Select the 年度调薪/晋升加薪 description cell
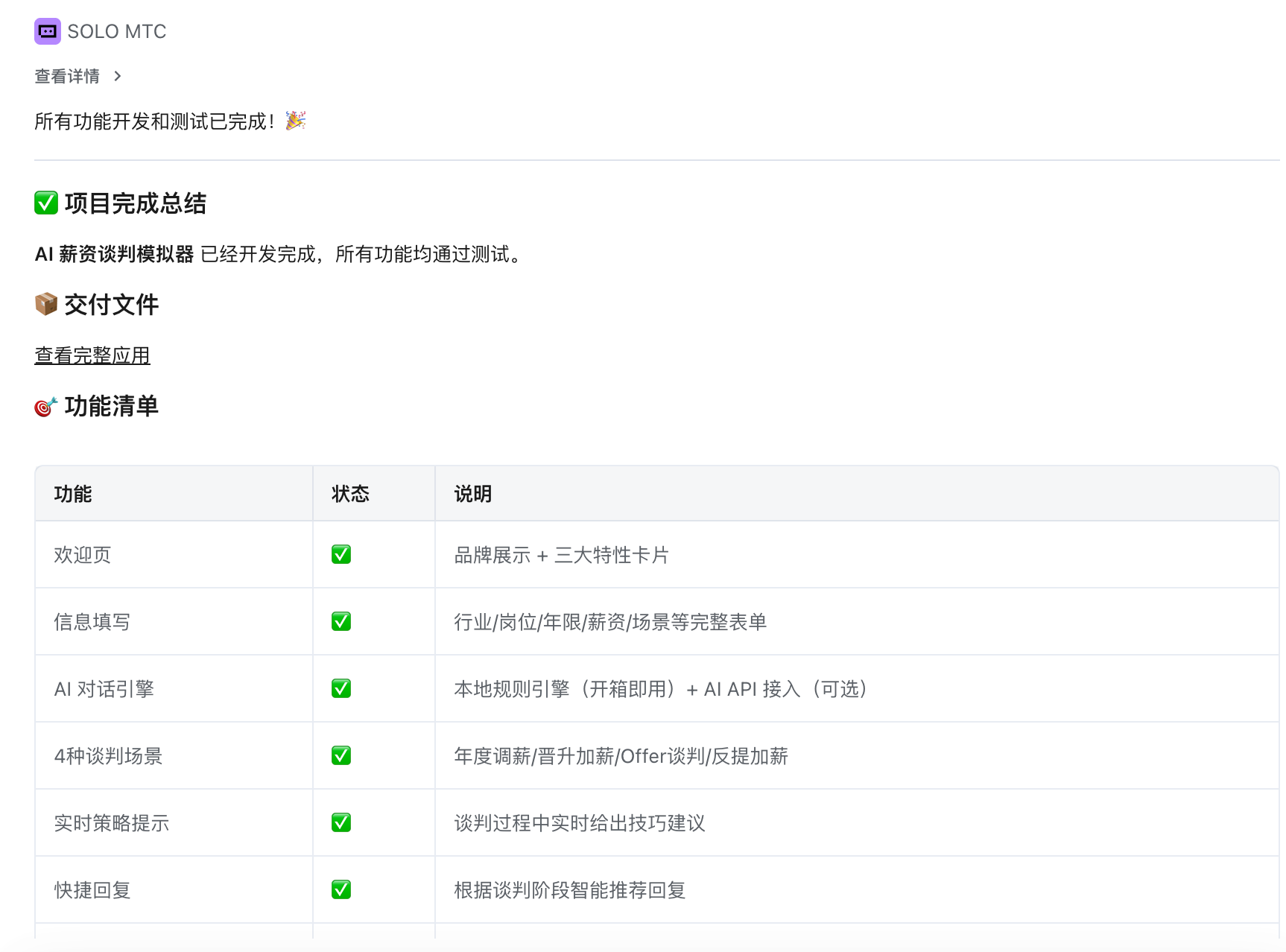 click(x=621, y=756)
